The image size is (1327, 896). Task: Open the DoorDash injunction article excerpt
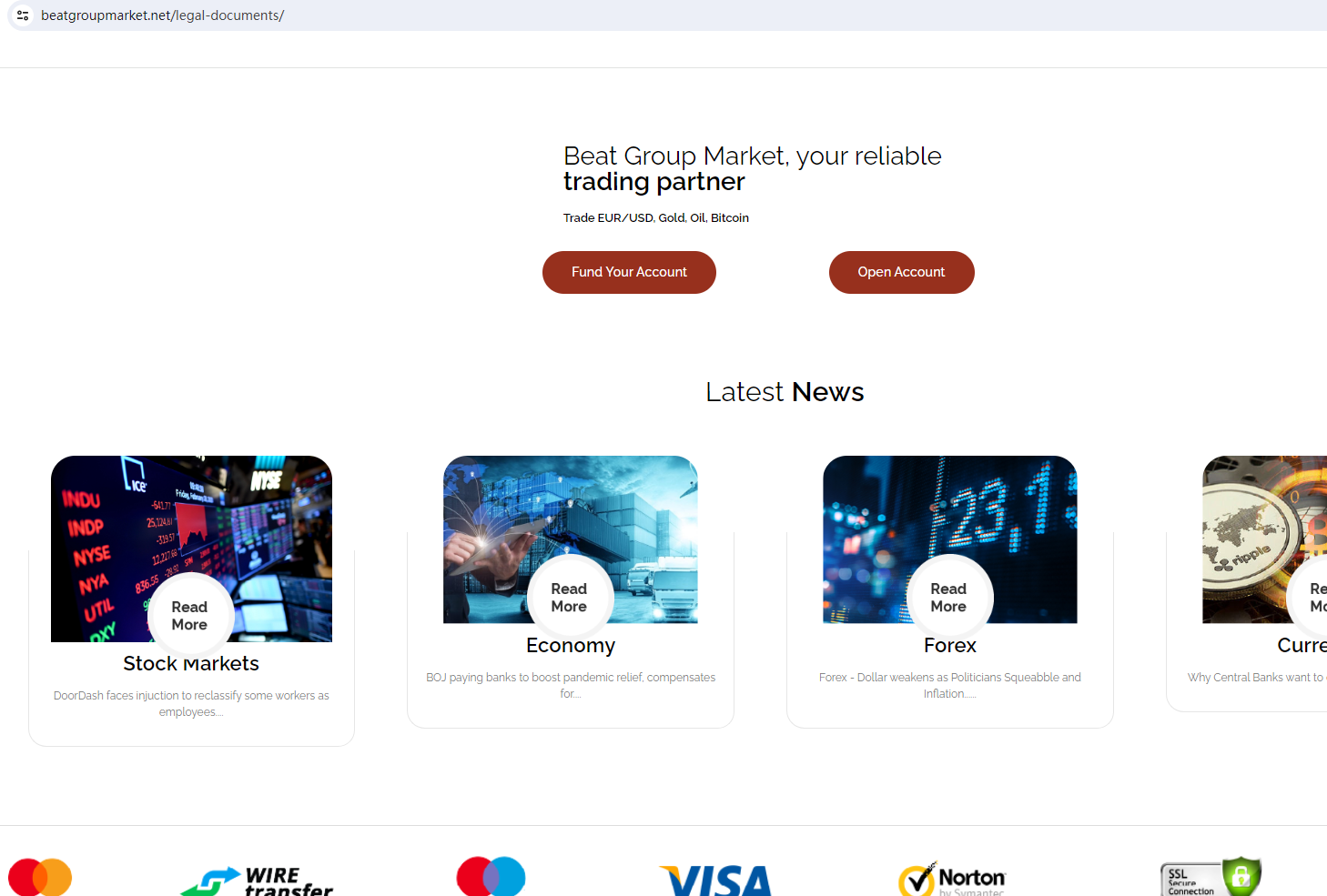pos(191,703)
